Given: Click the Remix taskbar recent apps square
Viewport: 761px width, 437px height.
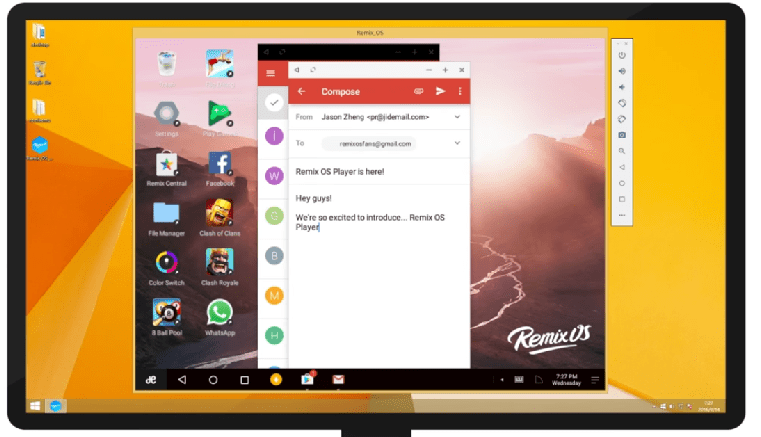Looking at the screenshot, I should 245,380.
